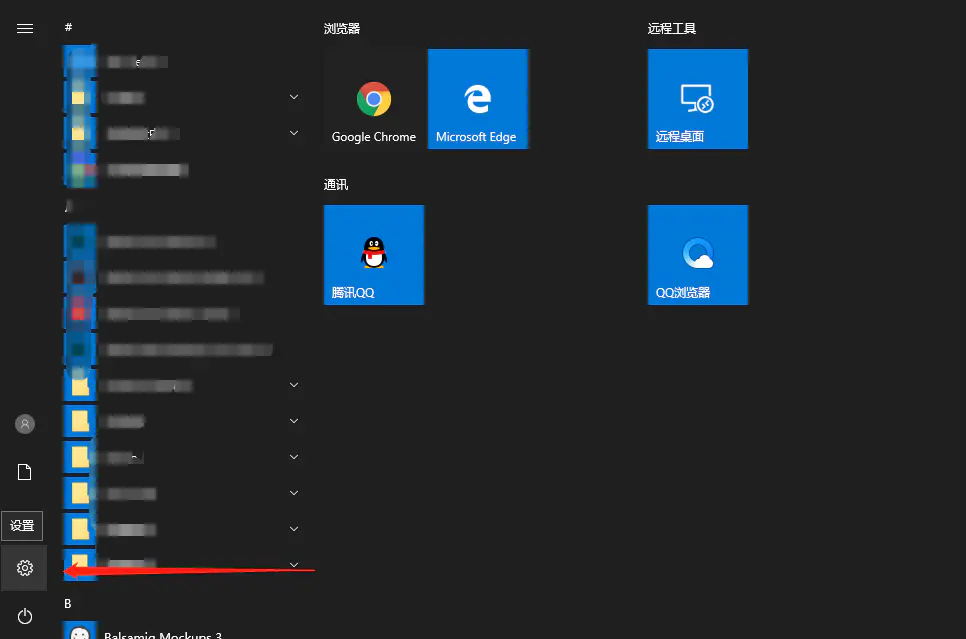Open the QQ浏览器 tile
The image size is (966, 639).
pyautogui.click(x=697, y=254)
